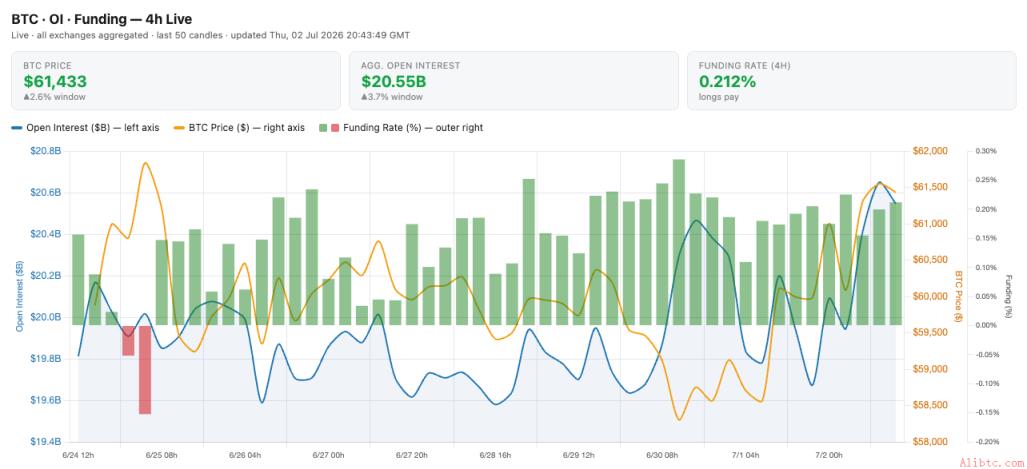Image resolution: width=1027 pixels, height=469 pixels.
Task: Click the green Funding Rate legend swatch
Action: click(x=322, y=128)
